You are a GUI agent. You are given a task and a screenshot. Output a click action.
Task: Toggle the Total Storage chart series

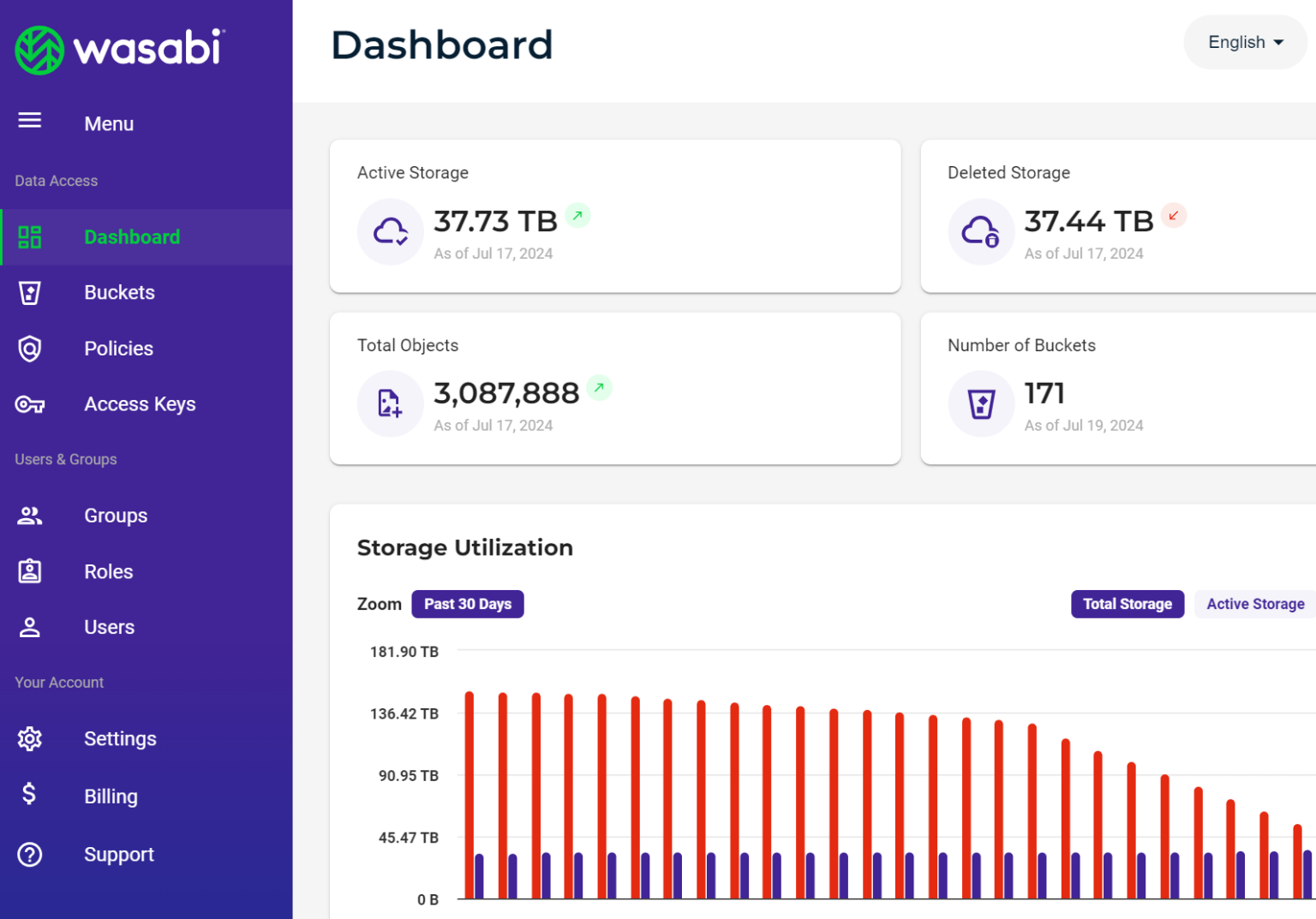coord(1127,604)
